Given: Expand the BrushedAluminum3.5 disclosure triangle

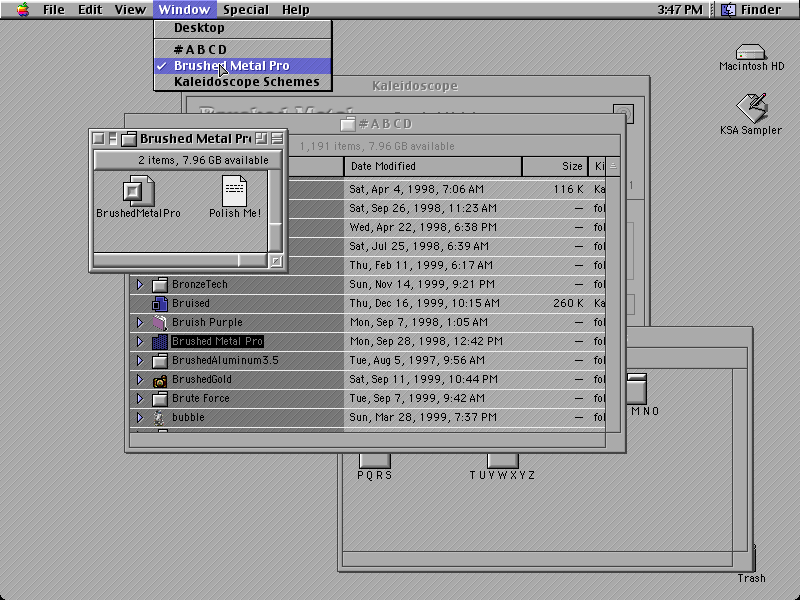Looking at the screenshot, I should pyautogui.click(x=140, y=361).
